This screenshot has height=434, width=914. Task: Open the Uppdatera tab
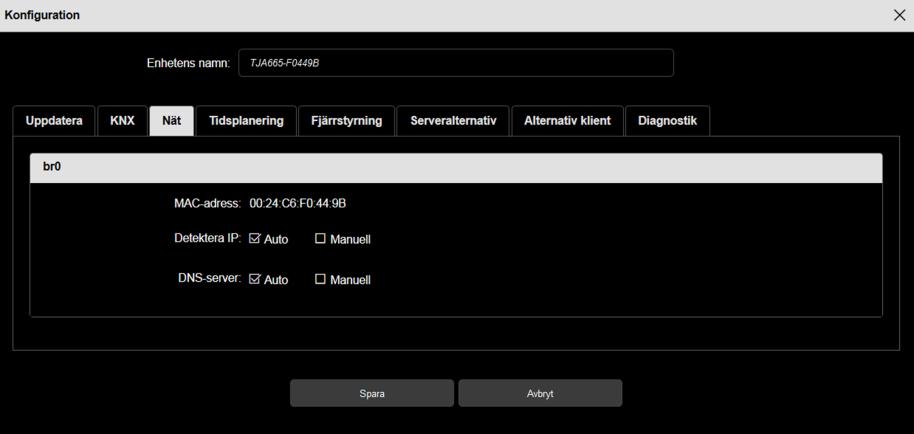[x=54, y=121]
